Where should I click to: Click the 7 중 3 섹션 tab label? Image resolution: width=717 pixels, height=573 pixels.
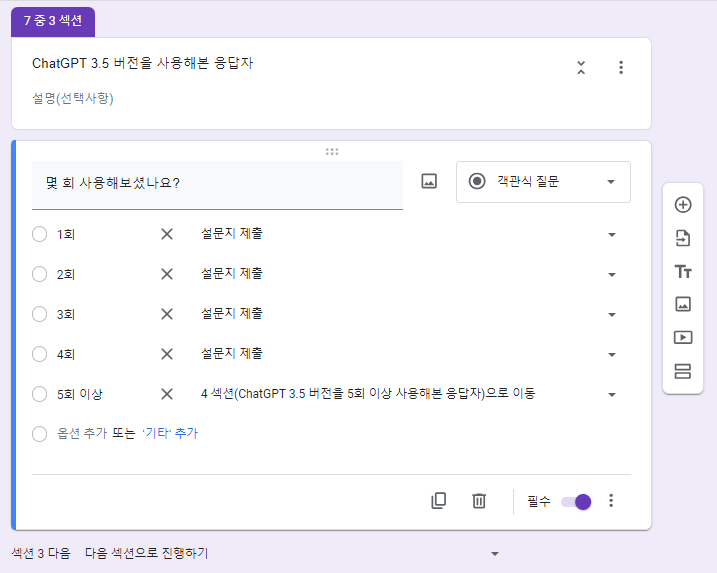pos(53,21)
